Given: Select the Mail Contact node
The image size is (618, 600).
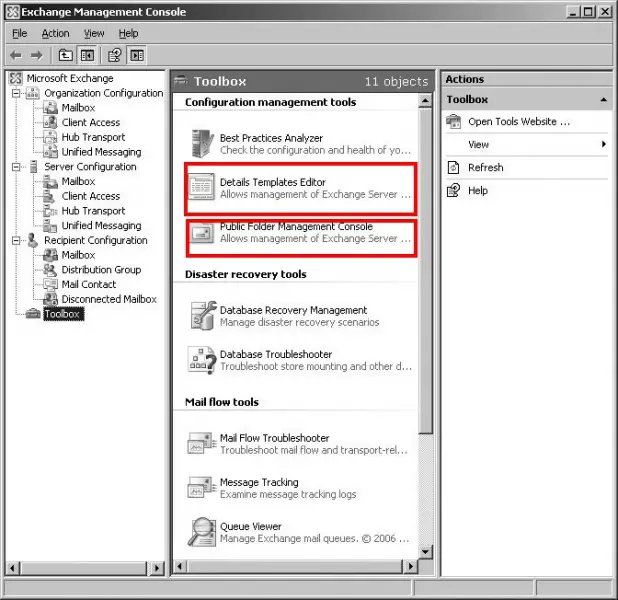Looking at the screenshot, I should coord(89,284).
